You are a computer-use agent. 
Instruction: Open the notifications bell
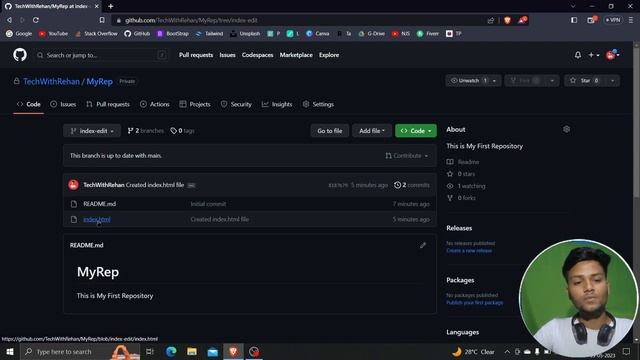578,55
